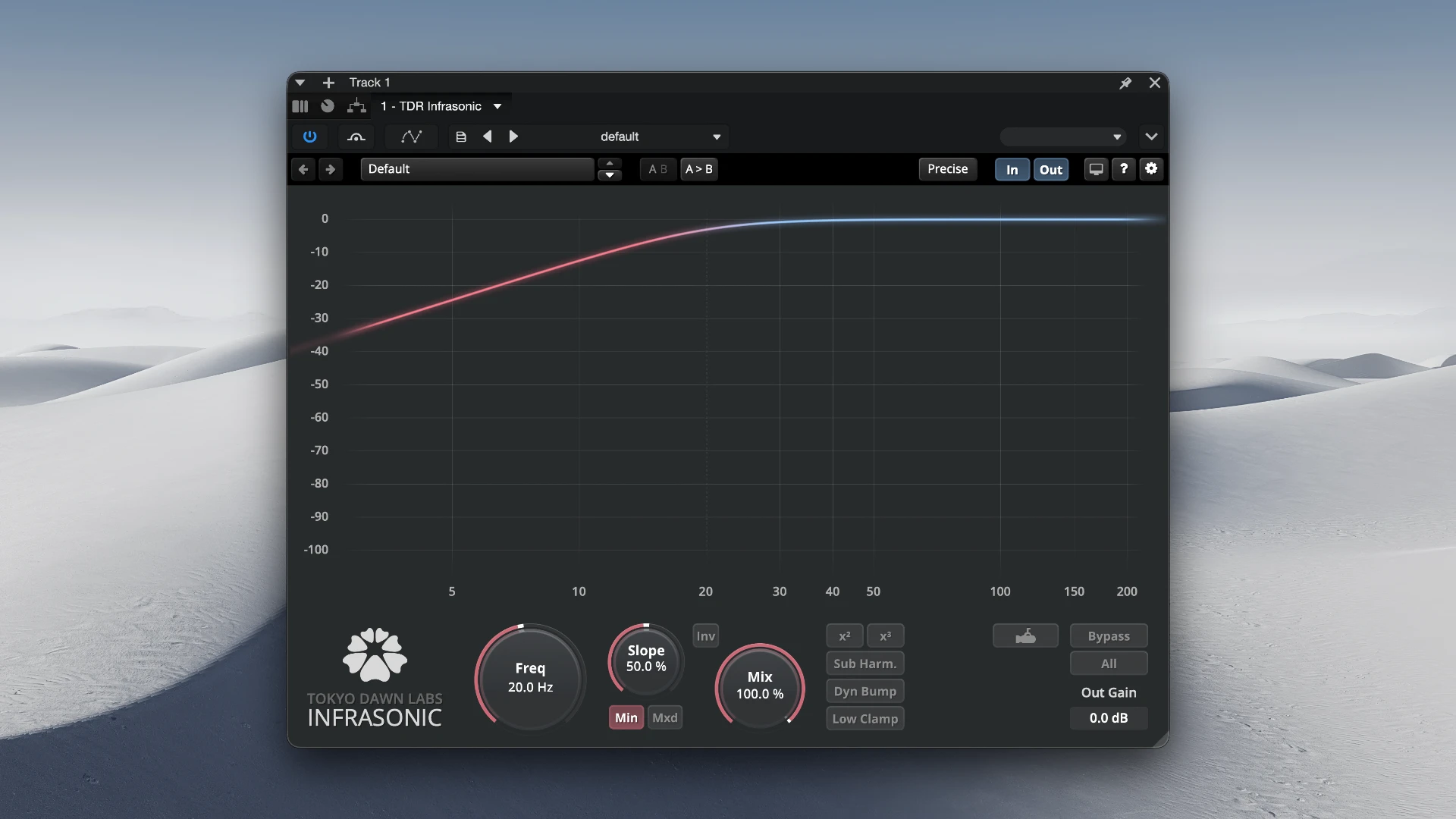Enable the x² harmonic button

[x=845, y=636]
